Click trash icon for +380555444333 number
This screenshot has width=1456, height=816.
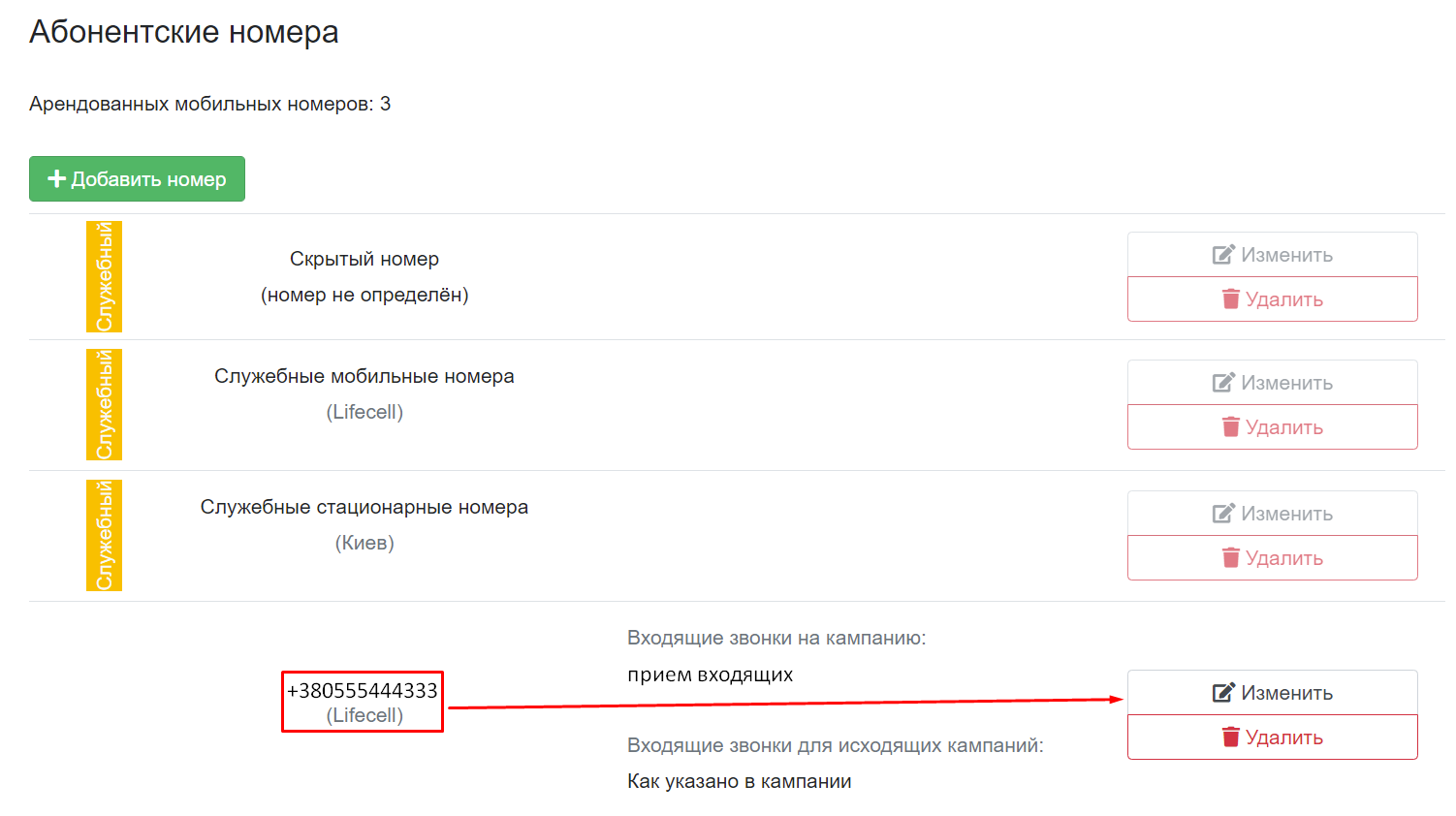[1231, 738]
